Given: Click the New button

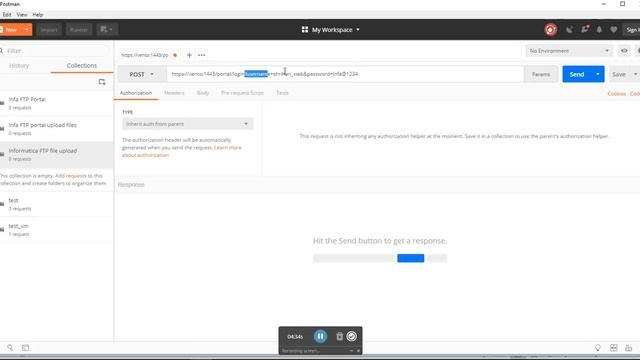Looking at the screenshot, I should coord(10,29).
